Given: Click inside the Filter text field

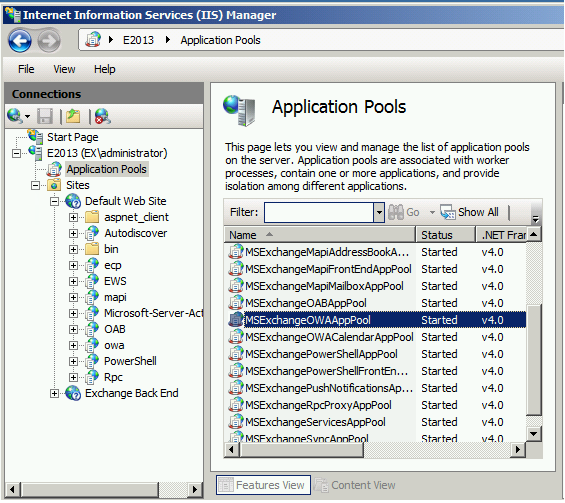Looking at the screenshot, I should (x=319, y=213).
